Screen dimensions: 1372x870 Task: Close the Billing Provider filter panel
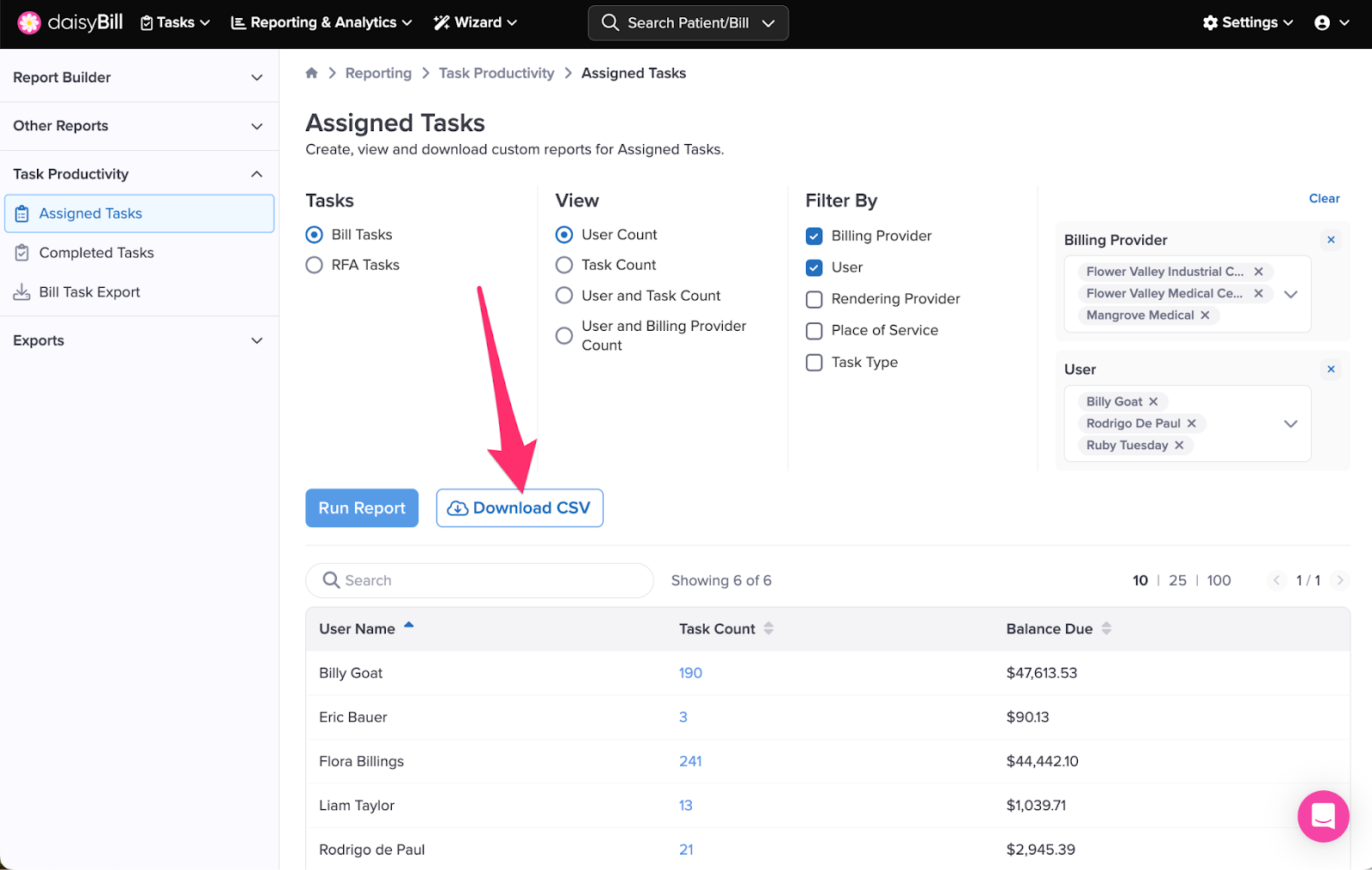click(x=1331, y=240)
